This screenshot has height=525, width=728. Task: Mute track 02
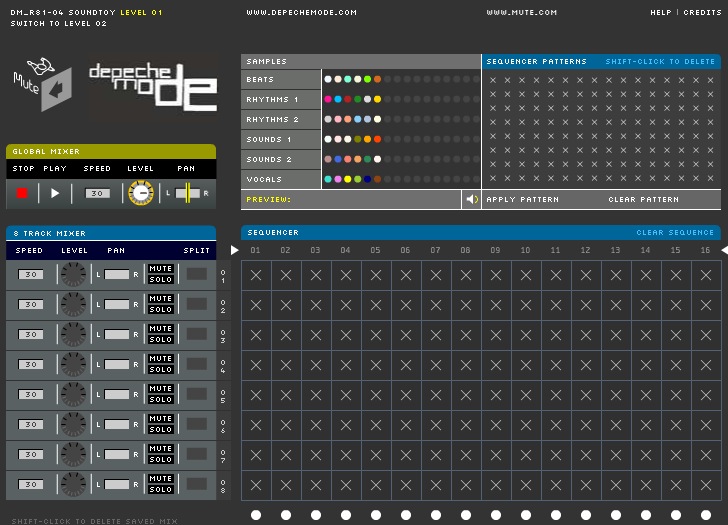pos(161,298)
